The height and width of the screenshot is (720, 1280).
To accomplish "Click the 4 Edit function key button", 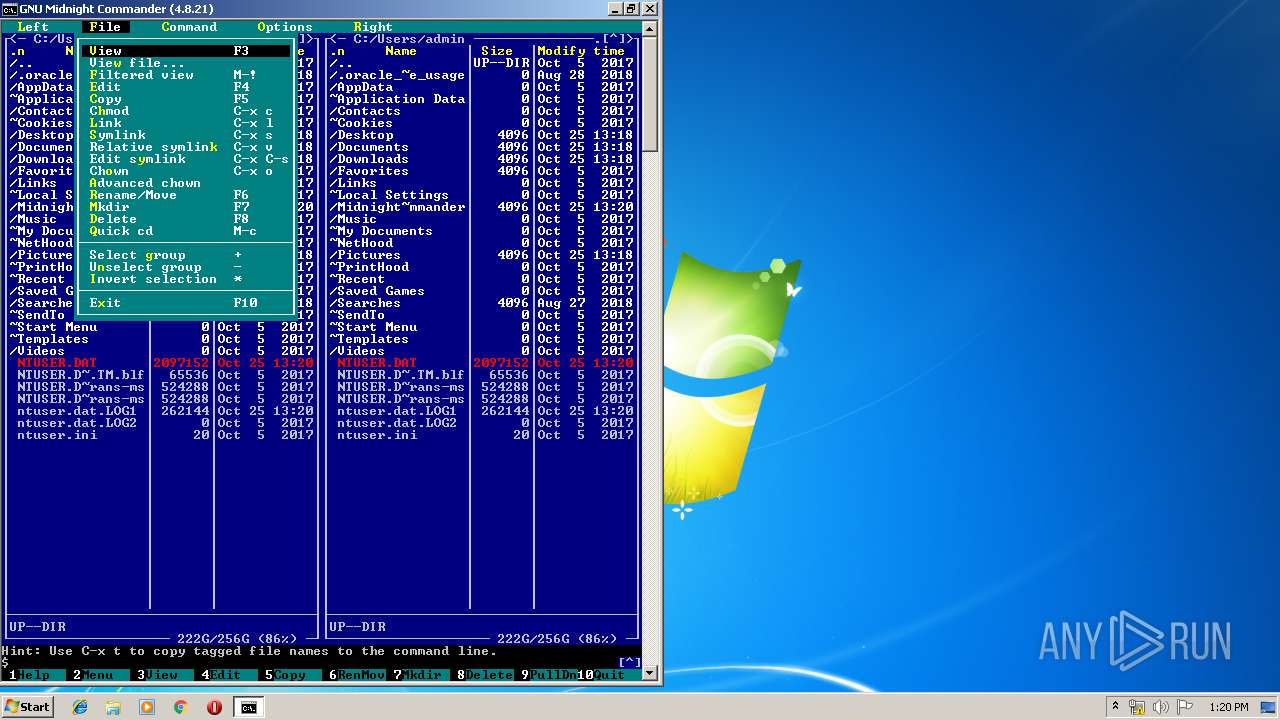I will tap(225, 675).
